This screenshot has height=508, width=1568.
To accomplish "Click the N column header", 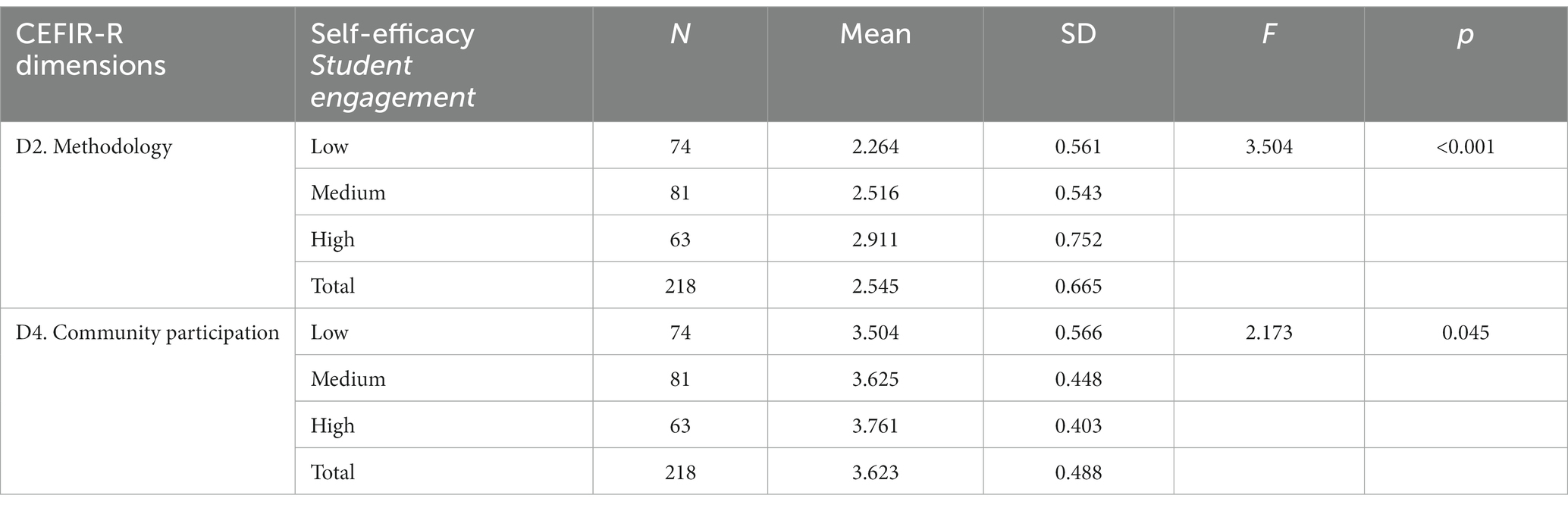I will (680, 34).
